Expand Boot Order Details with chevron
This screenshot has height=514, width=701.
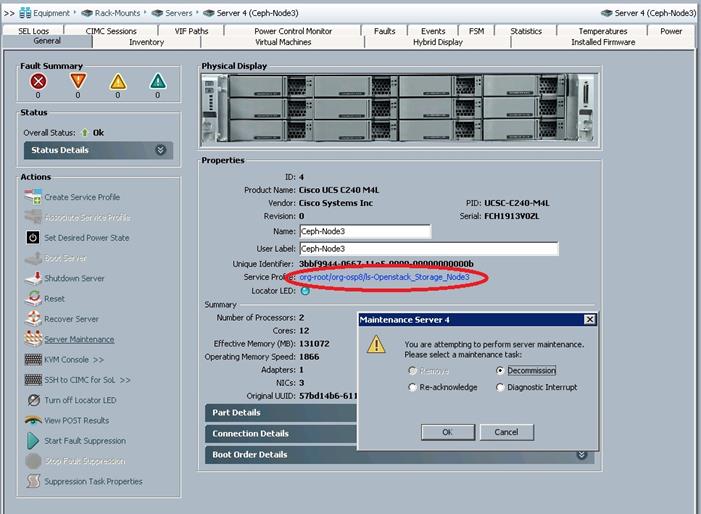(582, 455)
